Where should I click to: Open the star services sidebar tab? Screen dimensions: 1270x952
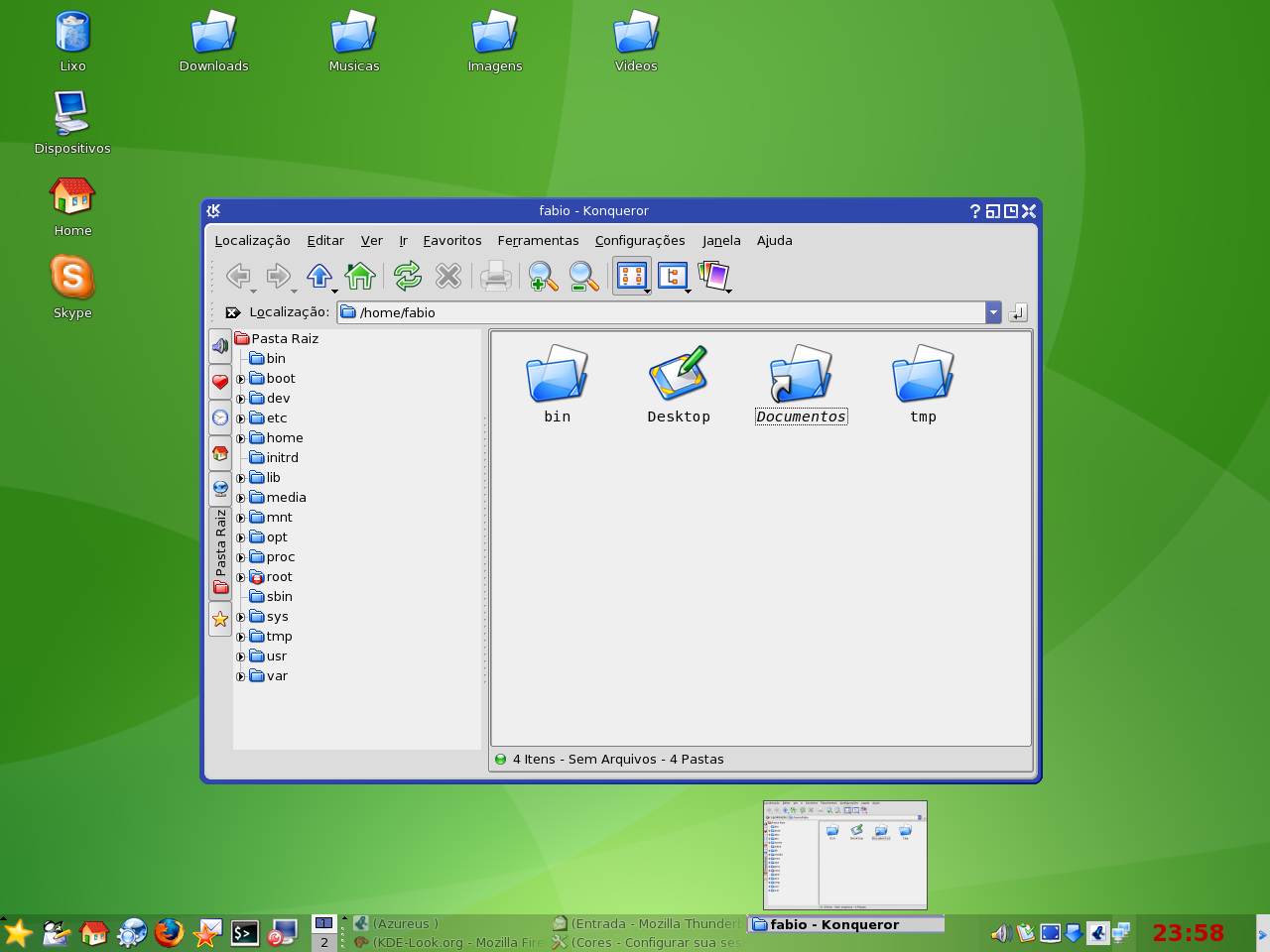pyautogui.click(x=220, y=619)
